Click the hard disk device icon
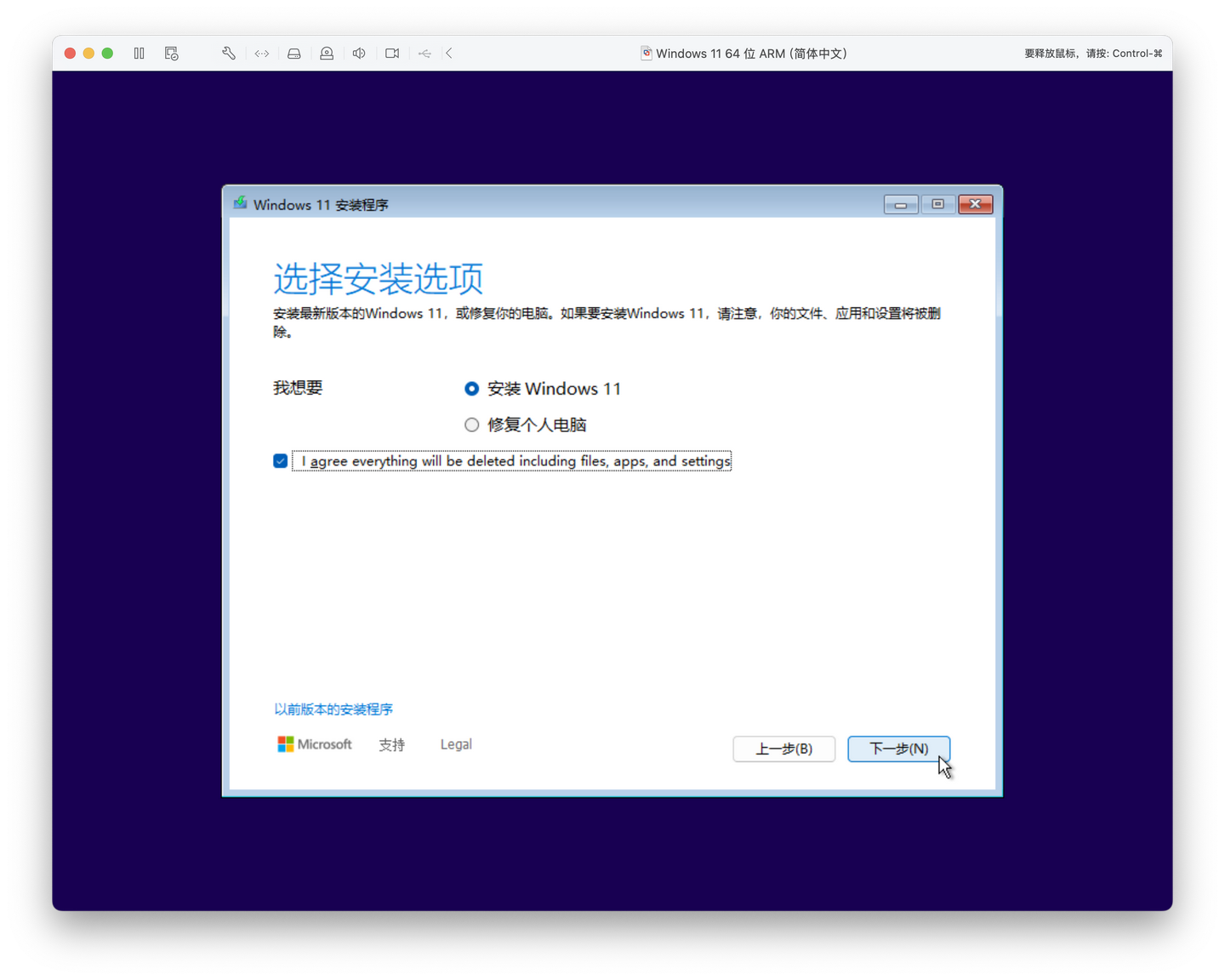Image resolution: width=1225 pixels, height=980 pixels. (294, 54)
